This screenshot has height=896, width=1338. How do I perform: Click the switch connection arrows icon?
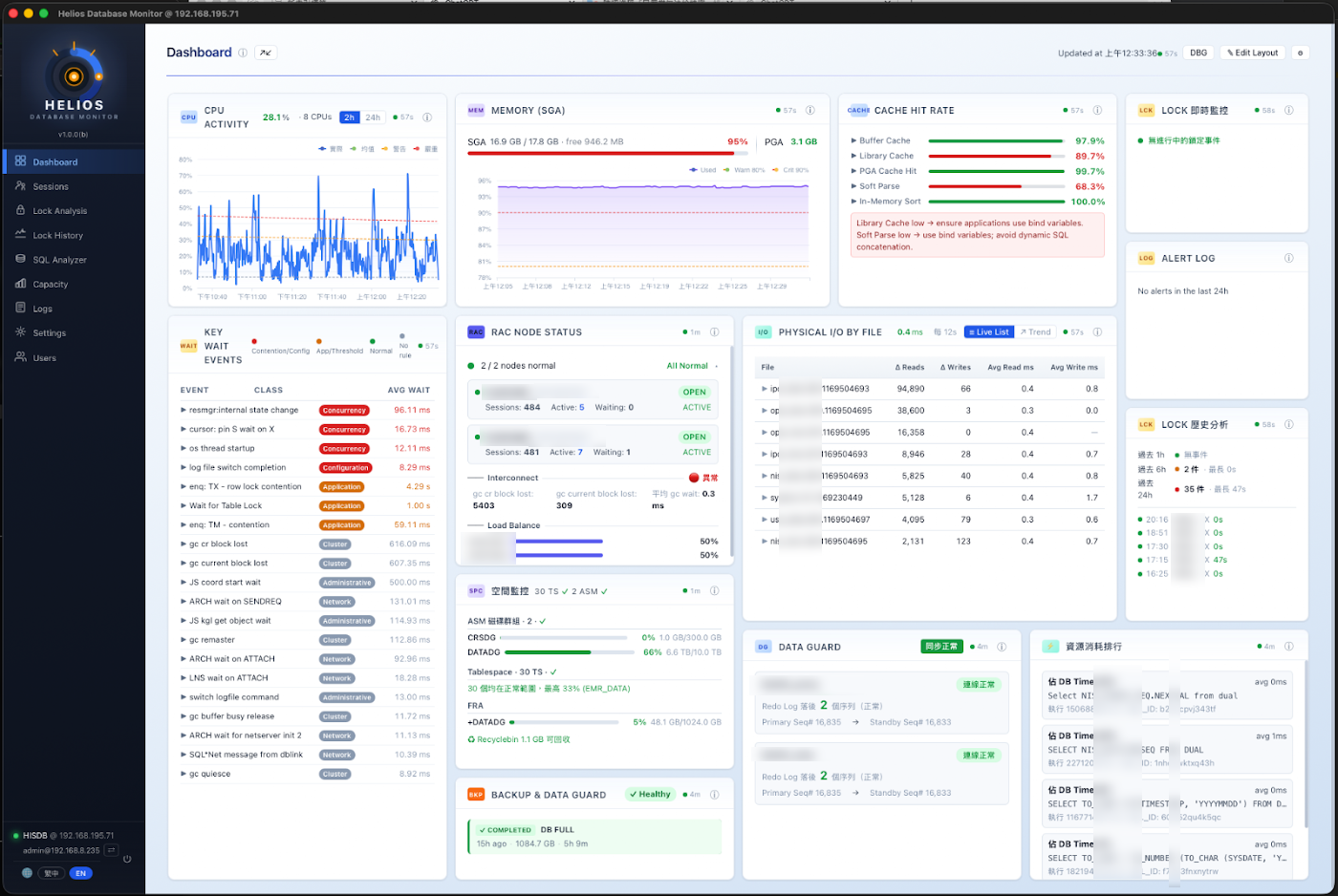(111, 850)
